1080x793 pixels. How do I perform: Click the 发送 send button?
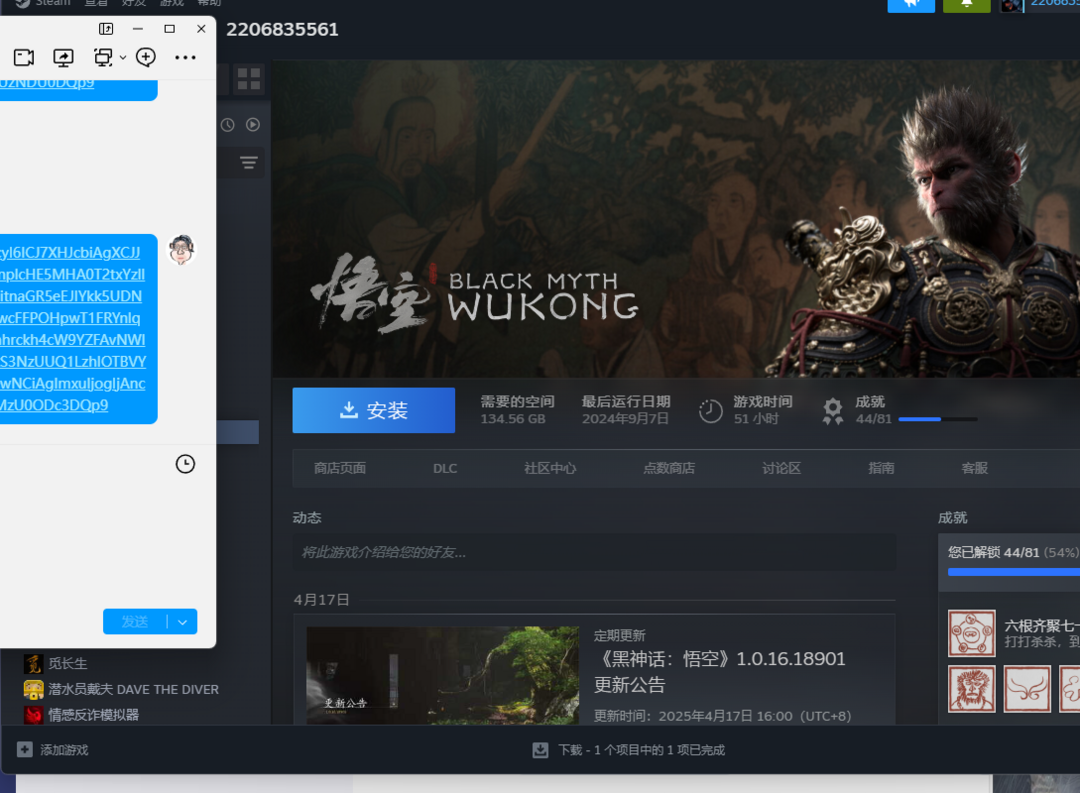coord(135,621)
